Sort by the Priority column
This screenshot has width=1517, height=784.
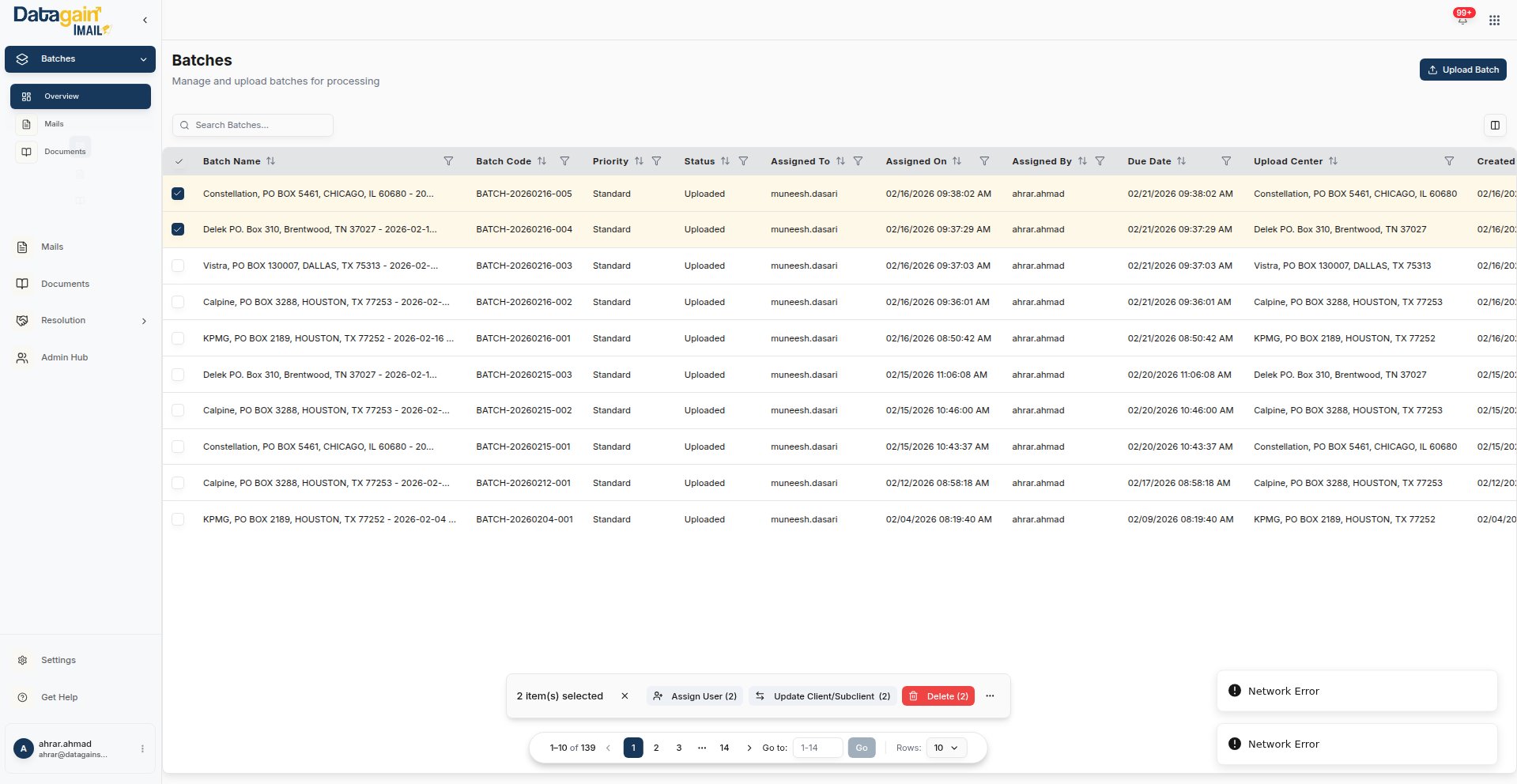pos(639,161)
